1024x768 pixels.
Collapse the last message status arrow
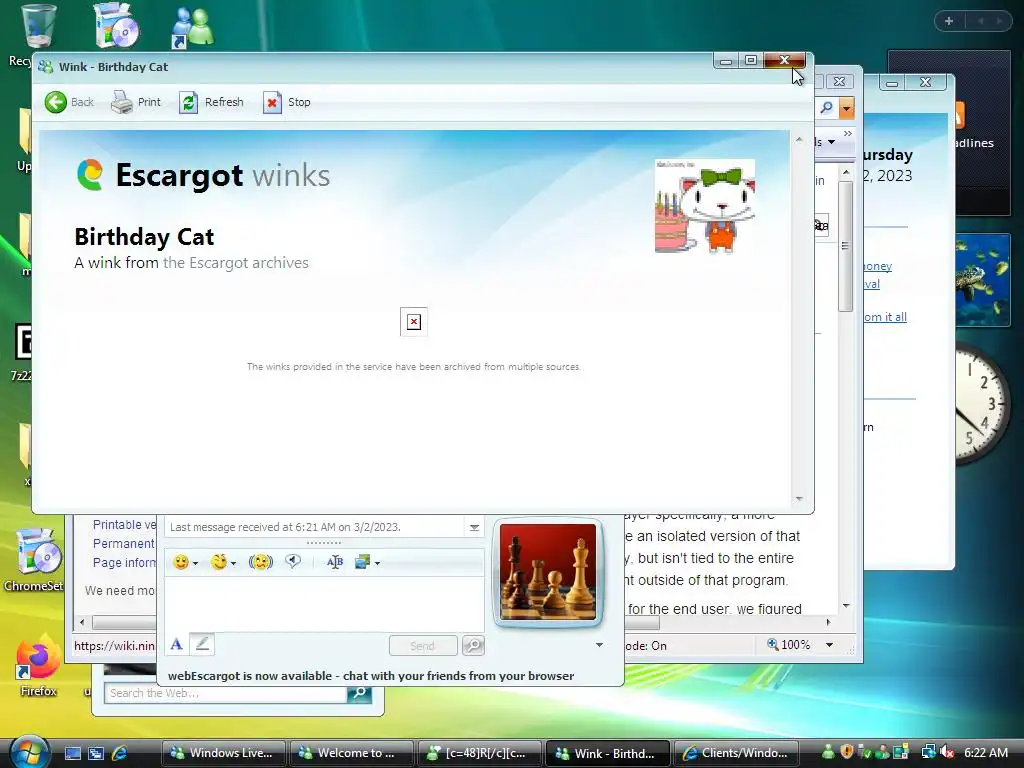click(475, 528)
